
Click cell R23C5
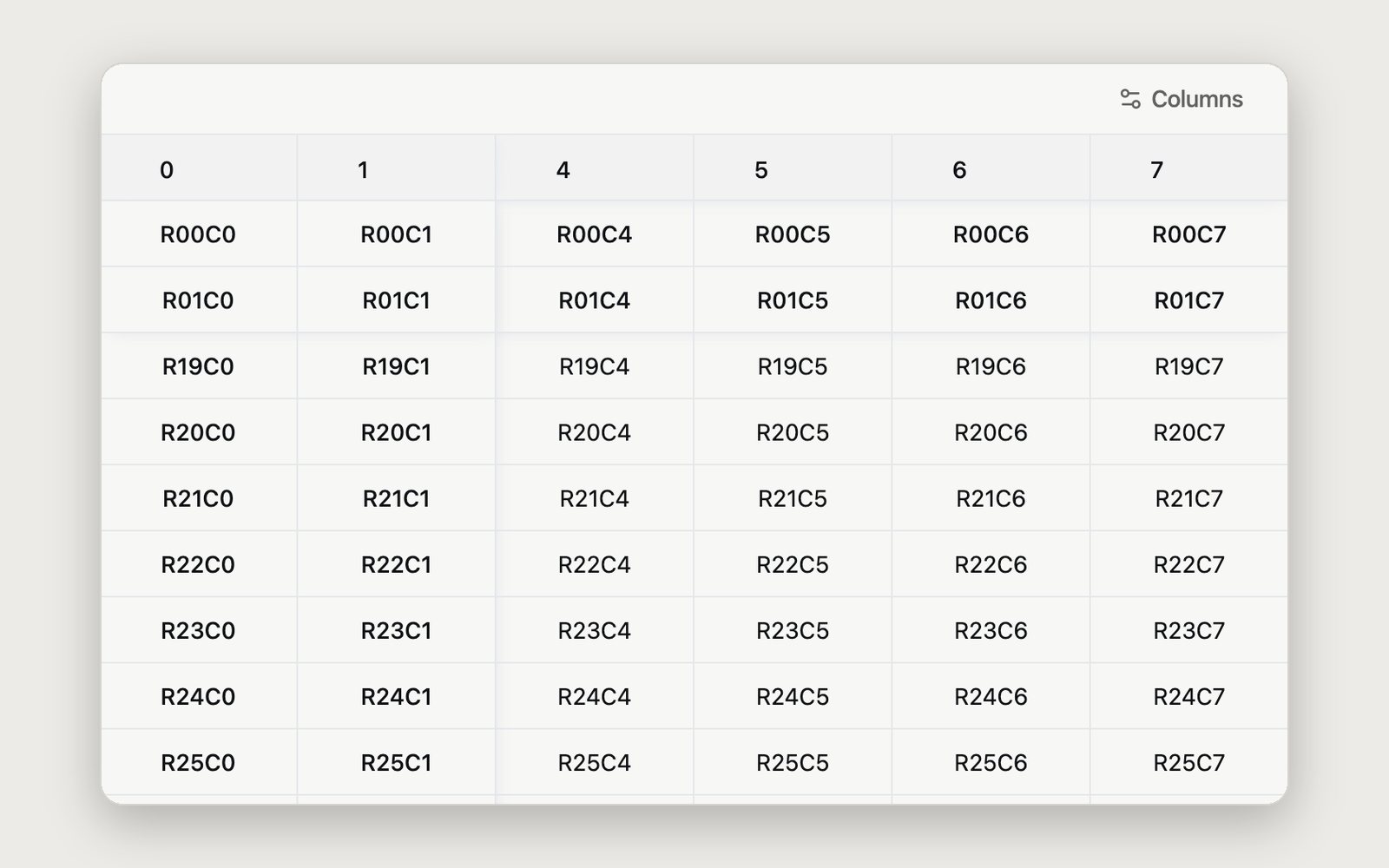pyautogui.click(x=793, y=630)
